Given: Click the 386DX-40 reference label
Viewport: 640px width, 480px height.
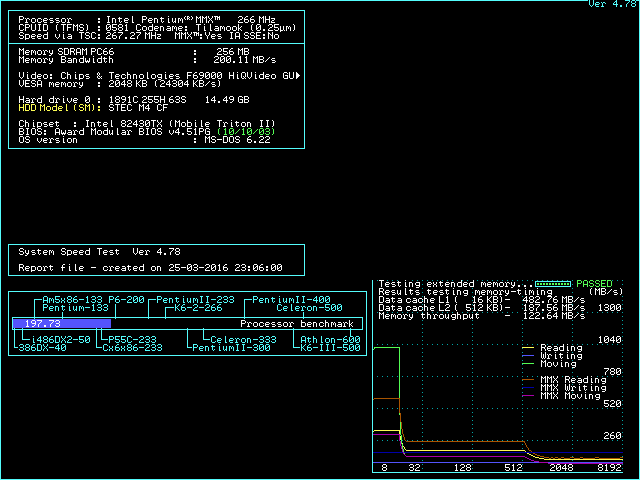Looking at the screenshot, I should pyautogui.click(x=42, y=348).
